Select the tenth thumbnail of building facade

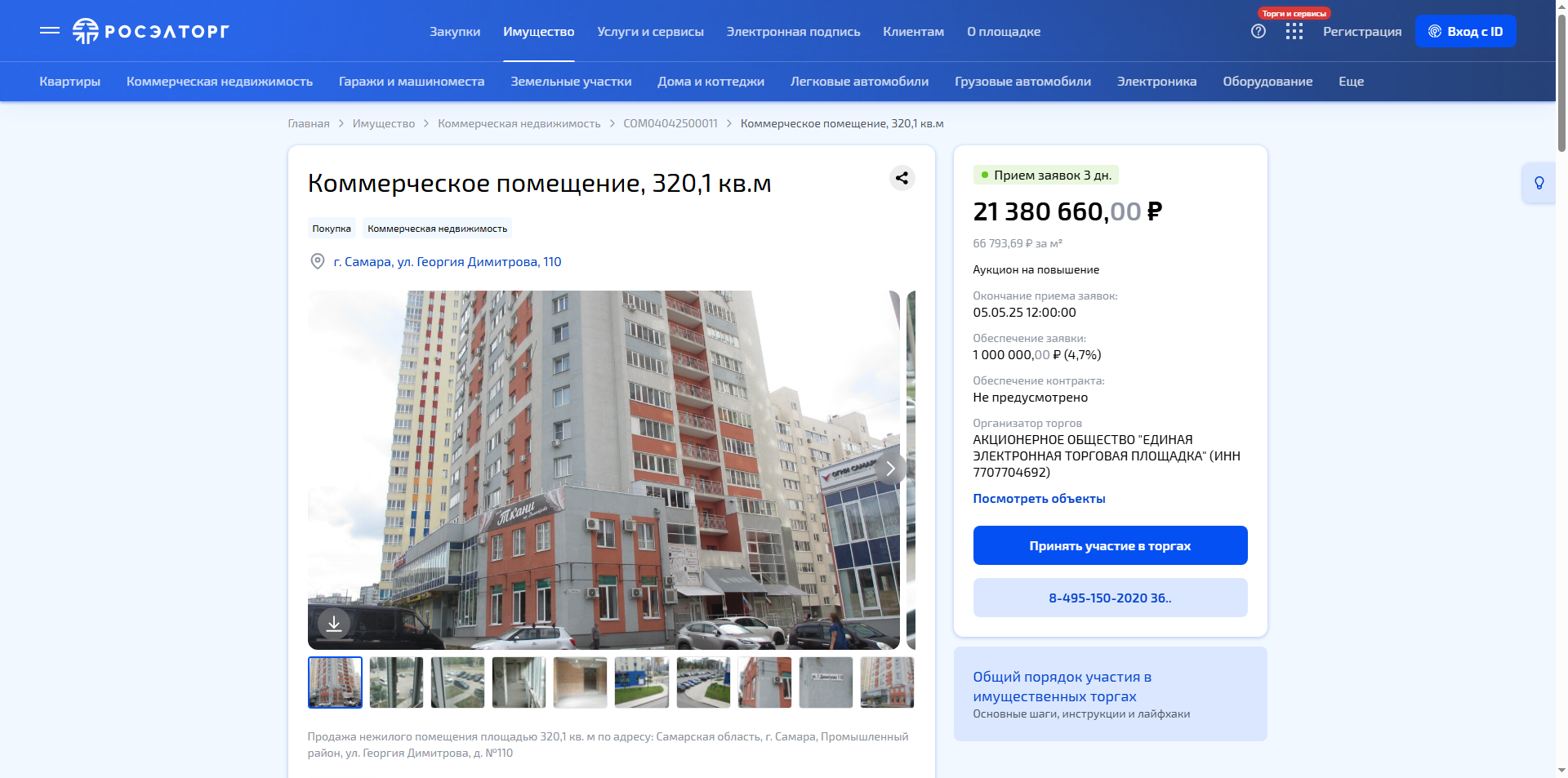tap(887, 682)
